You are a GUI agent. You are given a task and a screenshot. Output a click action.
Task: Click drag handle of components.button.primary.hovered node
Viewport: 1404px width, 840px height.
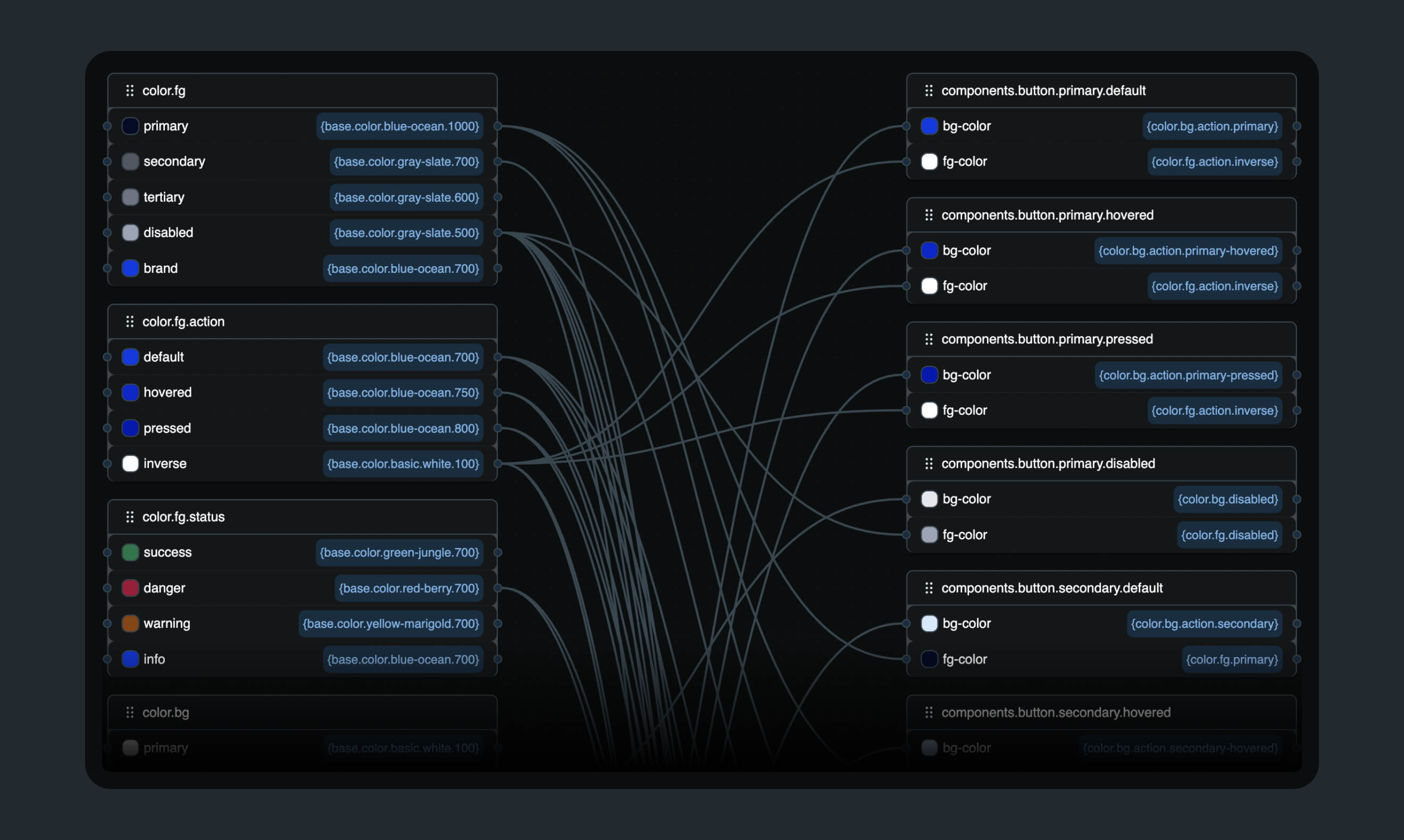point(929,215)
